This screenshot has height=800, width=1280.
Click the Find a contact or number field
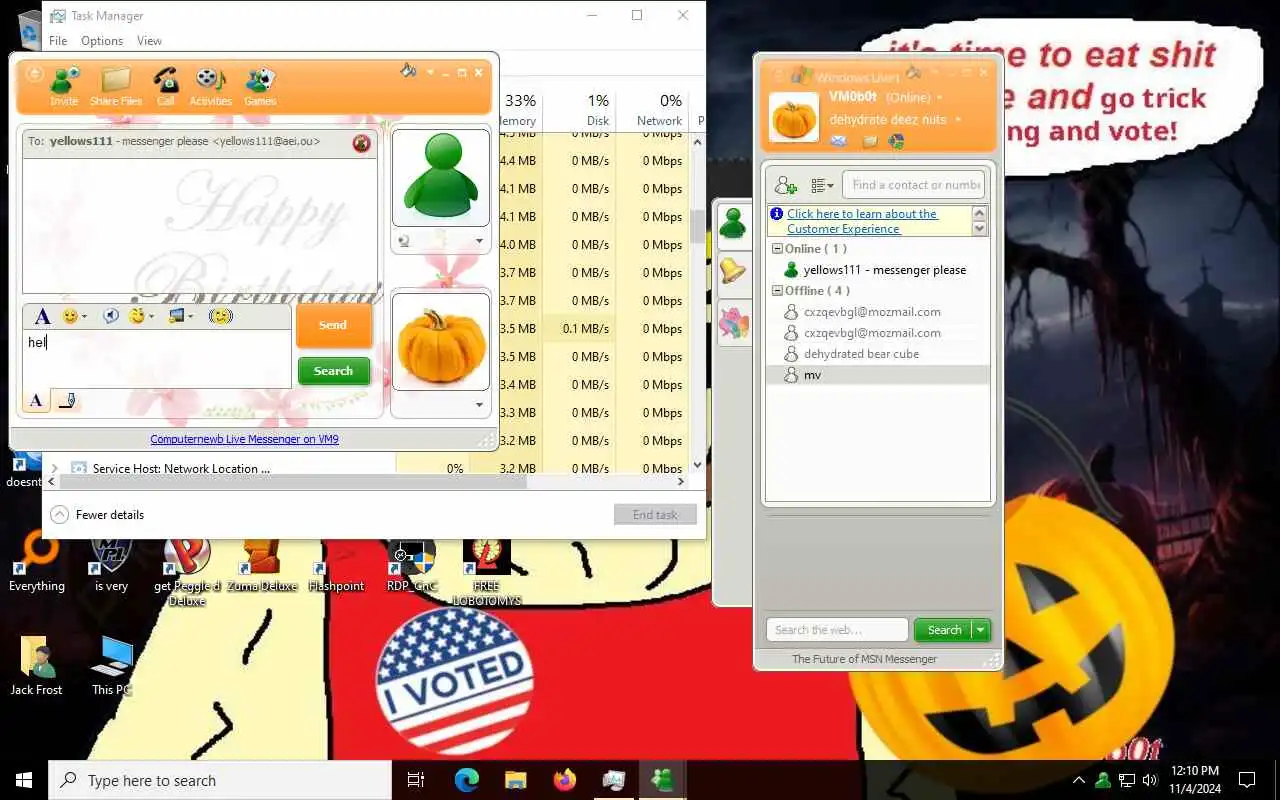coord(913,185)
